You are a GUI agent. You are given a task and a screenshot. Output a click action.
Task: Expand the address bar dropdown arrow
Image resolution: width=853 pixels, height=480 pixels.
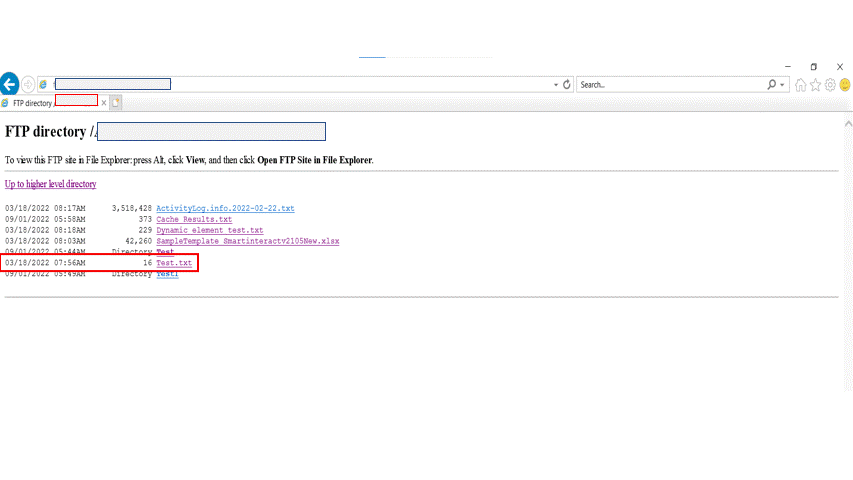click(x=556, y=85)
